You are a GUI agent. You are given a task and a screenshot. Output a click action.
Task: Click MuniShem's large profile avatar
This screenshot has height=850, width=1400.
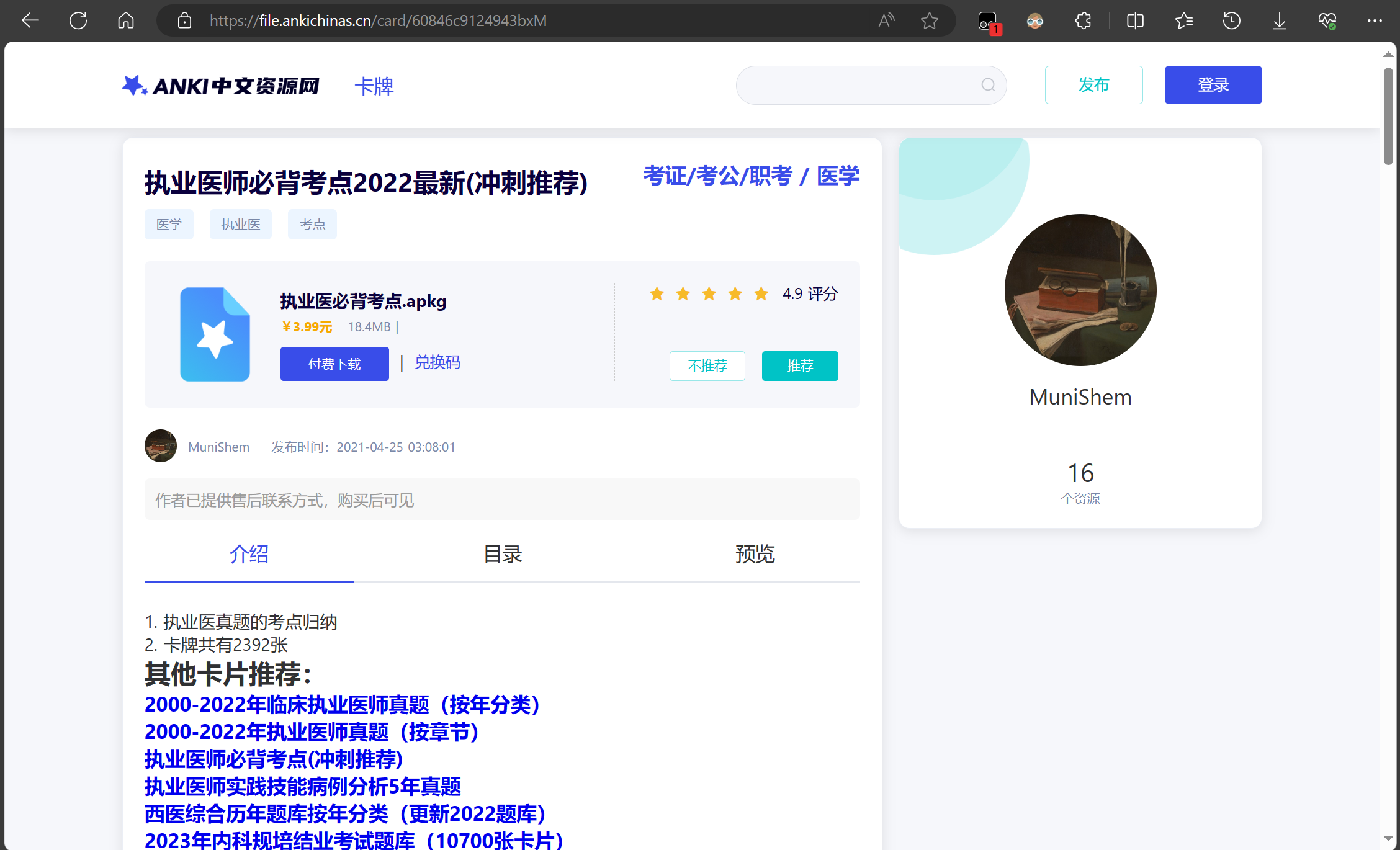1080,290
